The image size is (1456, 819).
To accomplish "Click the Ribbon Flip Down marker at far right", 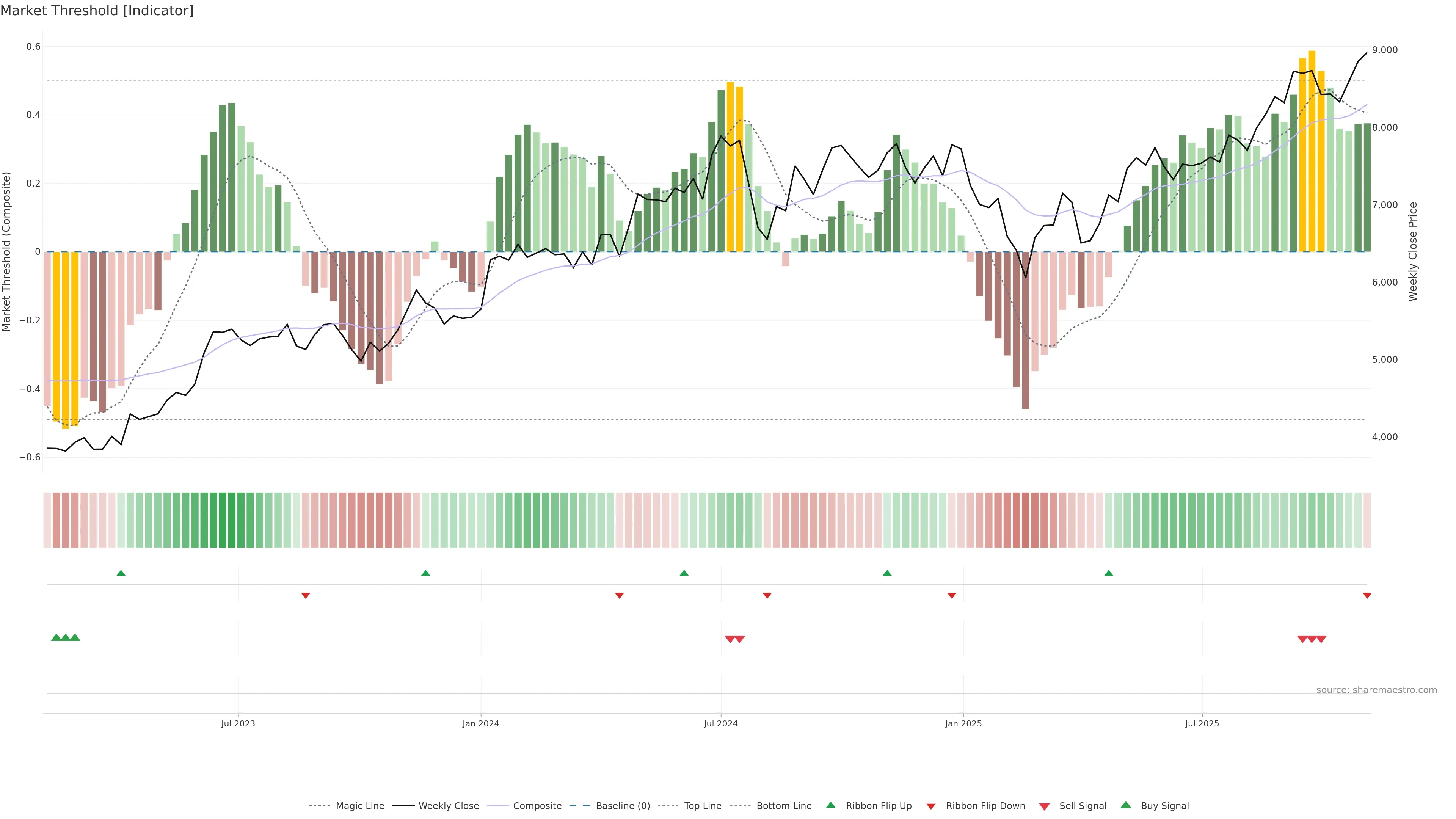I will pyautogui.click(x=1367, y=596).
